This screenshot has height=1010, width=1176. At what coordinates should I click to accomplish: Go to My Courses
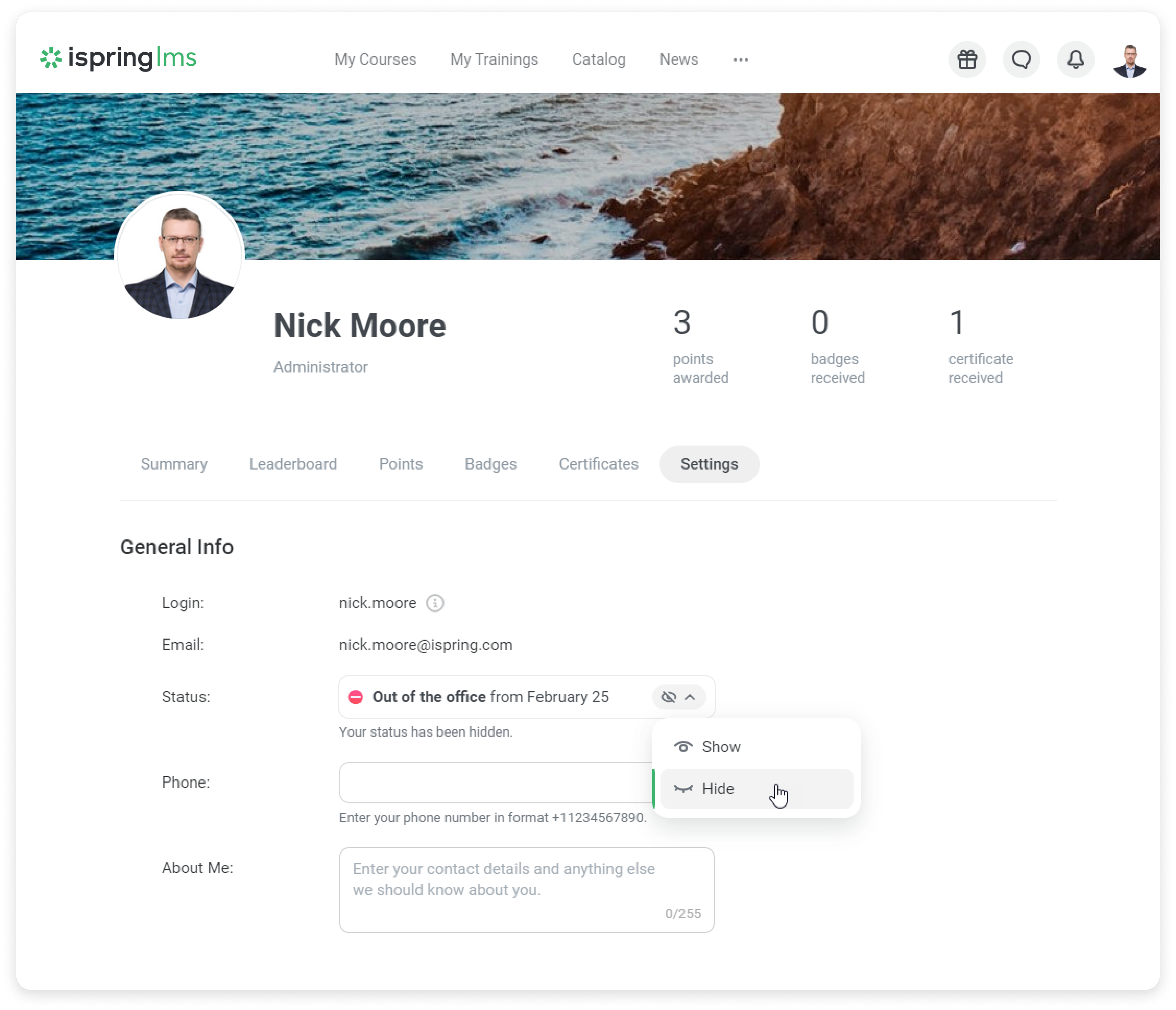pyautogui.click(x=375, y=59)
